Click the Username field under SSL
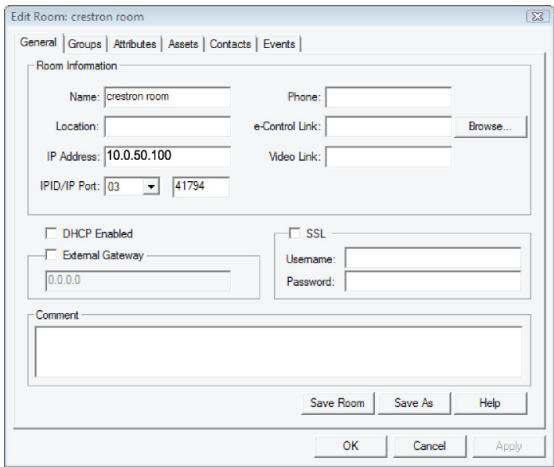This screenshot has height=467, width=554. pos(433,258)
